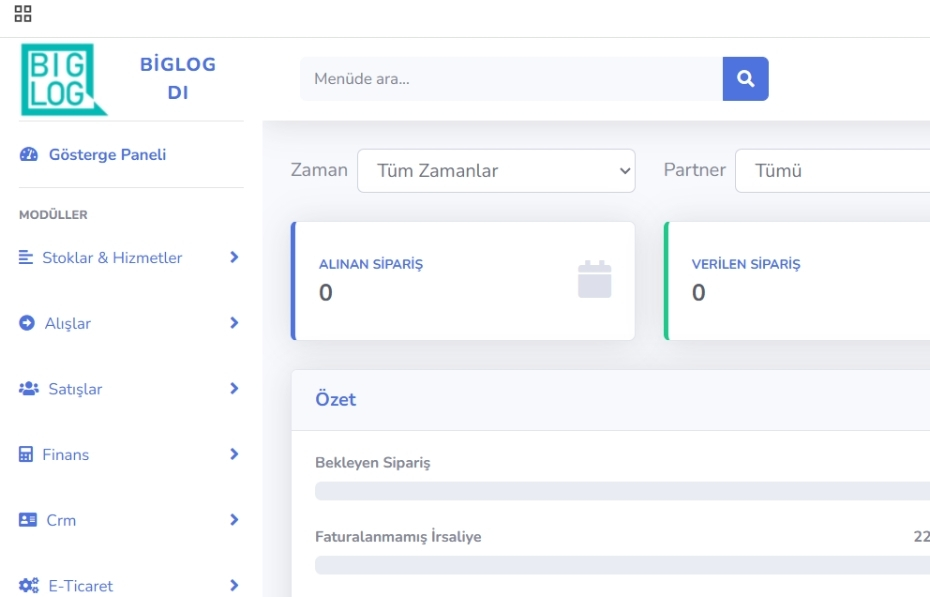The width and height of the screenshot is (930, 597).
Task: Click the Gösterge Paneli dashboard icon
Action: [29, 155]
